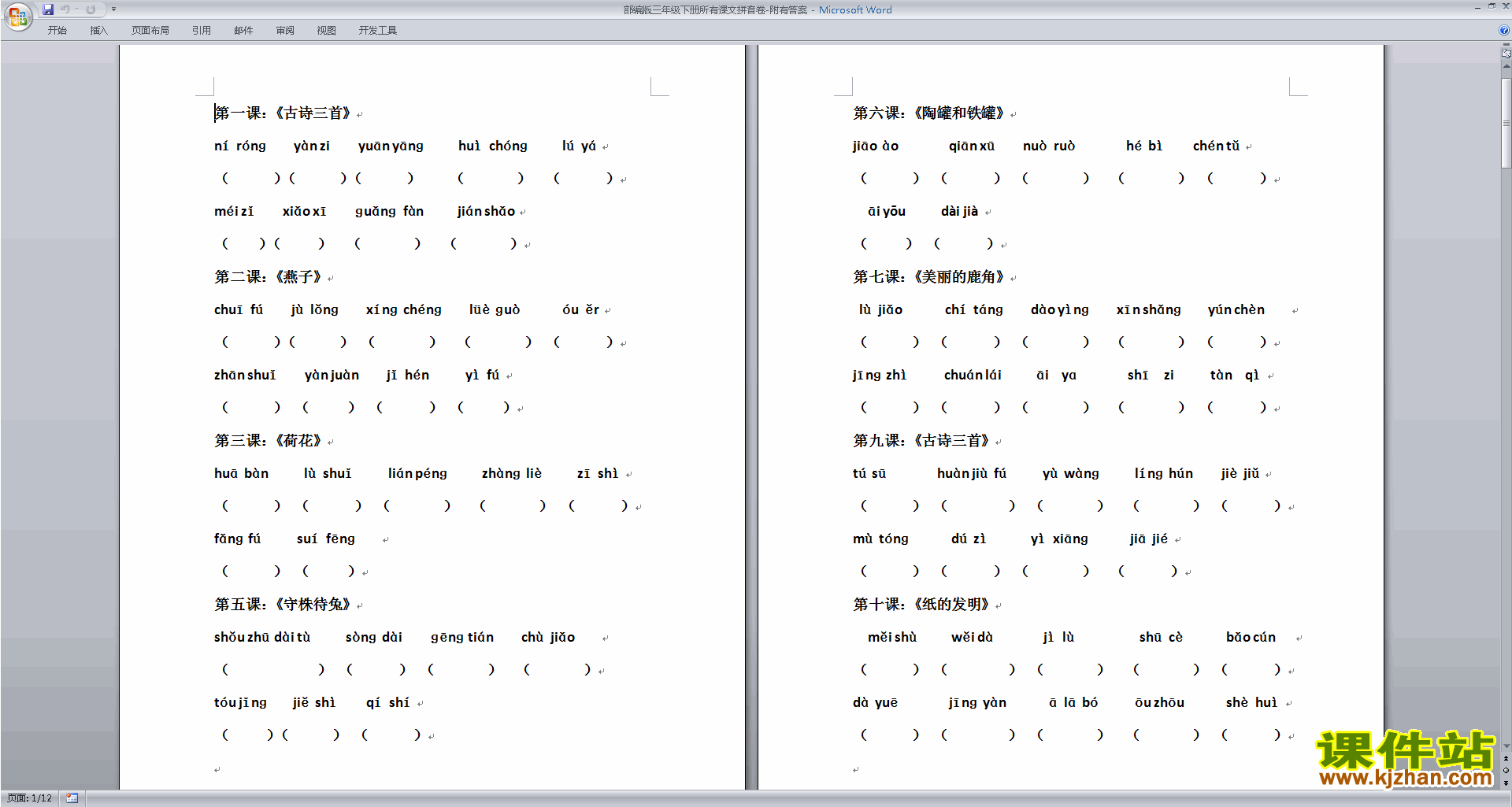Click the pinyin word dài jià
Screen dimensions: 1512x807
[x=959, y=212]
